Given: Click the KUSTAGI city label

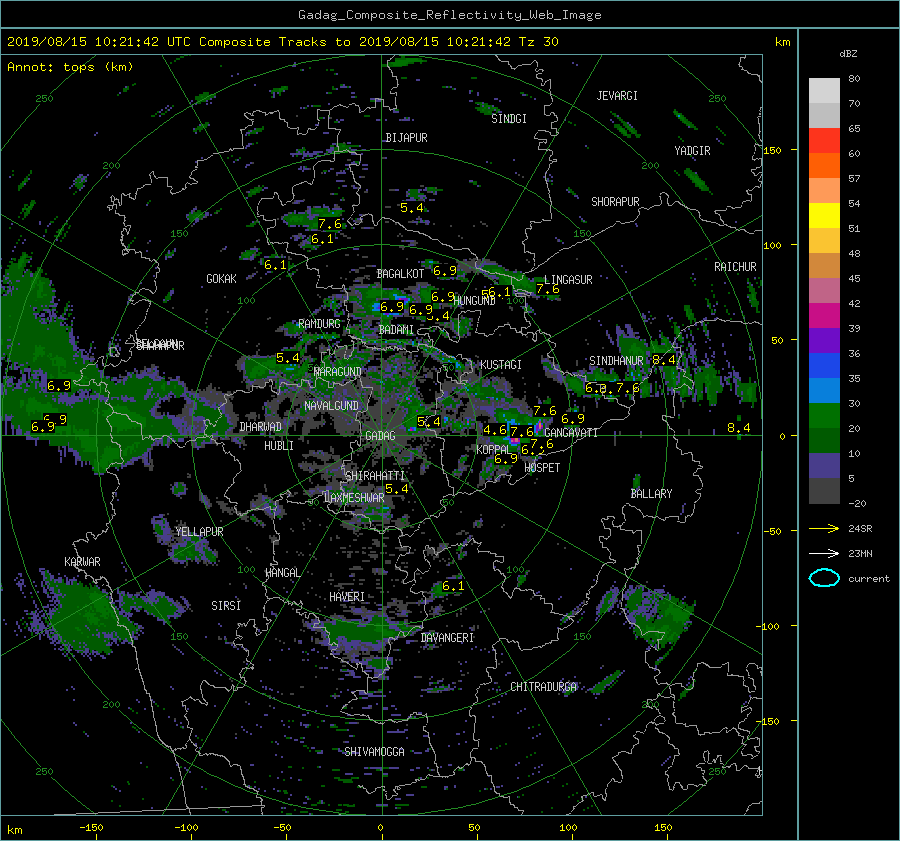Looking at the screenshot, I should 501,365.
